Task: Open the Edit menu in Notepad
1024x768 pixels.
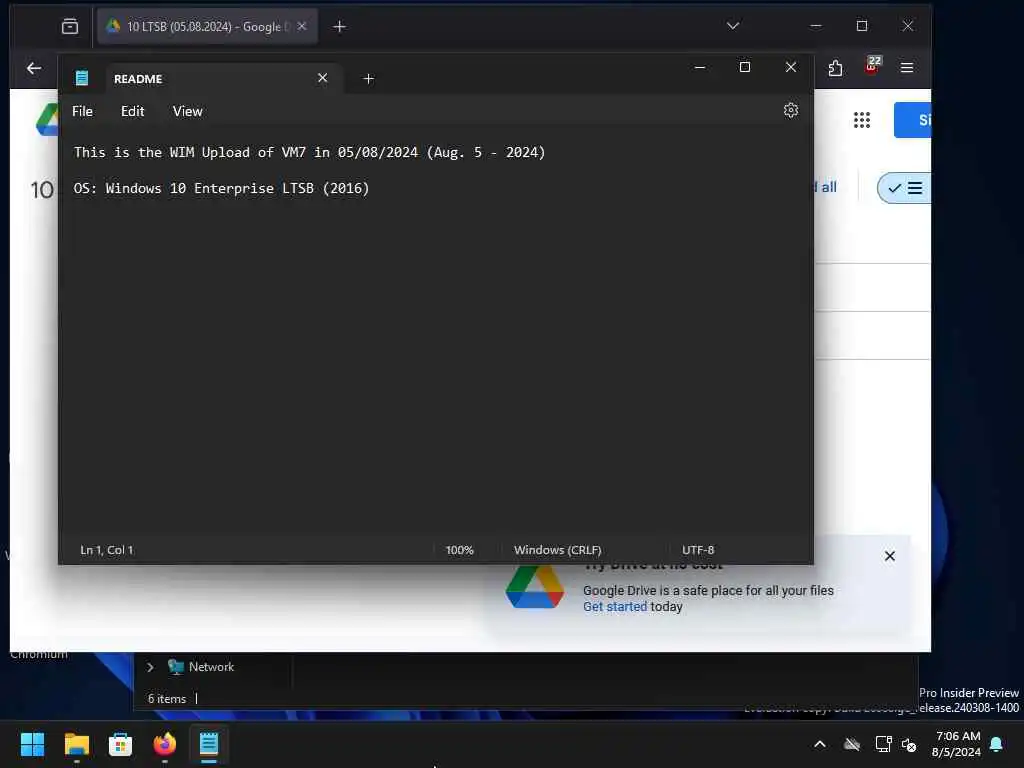Action: [133, 111]
